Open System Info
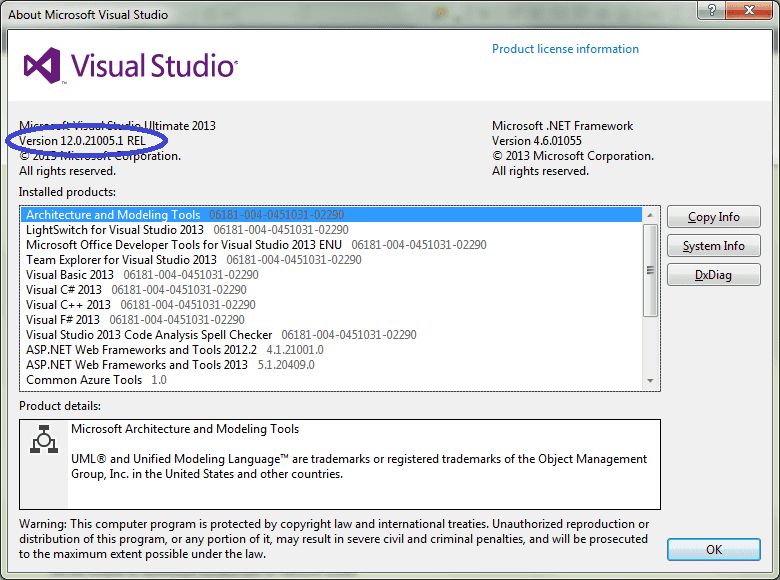The image size is (780, 580). point(713,246)
